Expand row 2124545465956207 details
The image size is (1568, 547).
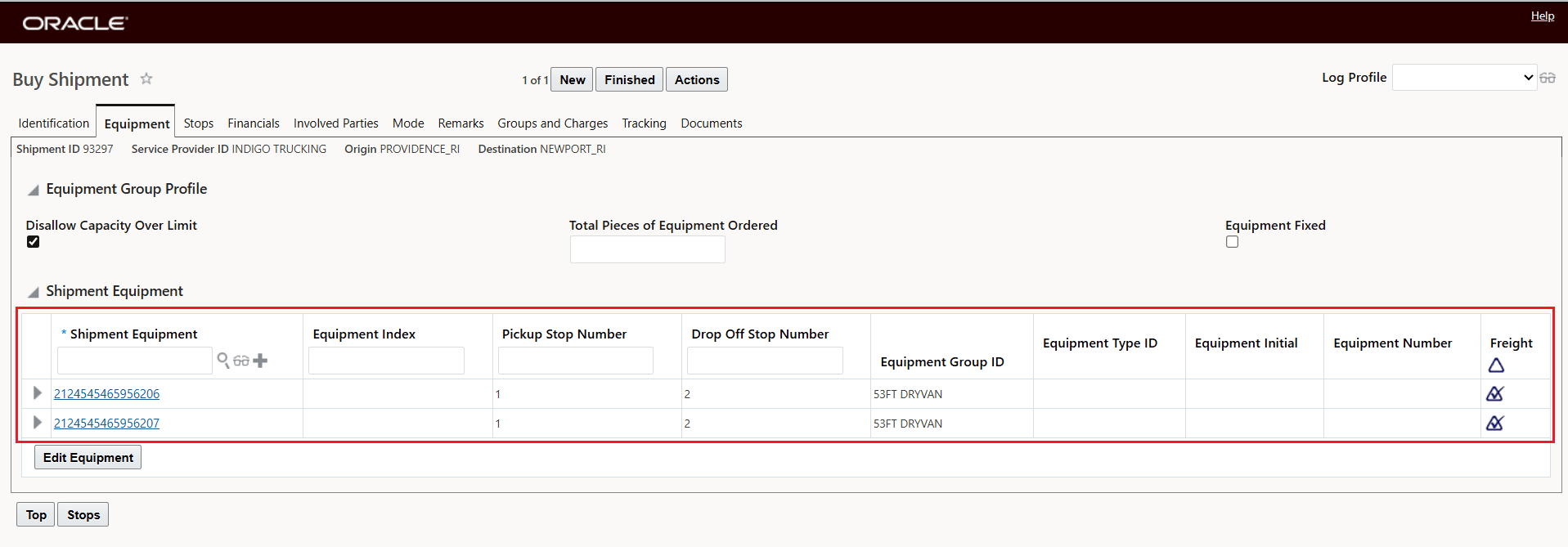coord(37,422)
